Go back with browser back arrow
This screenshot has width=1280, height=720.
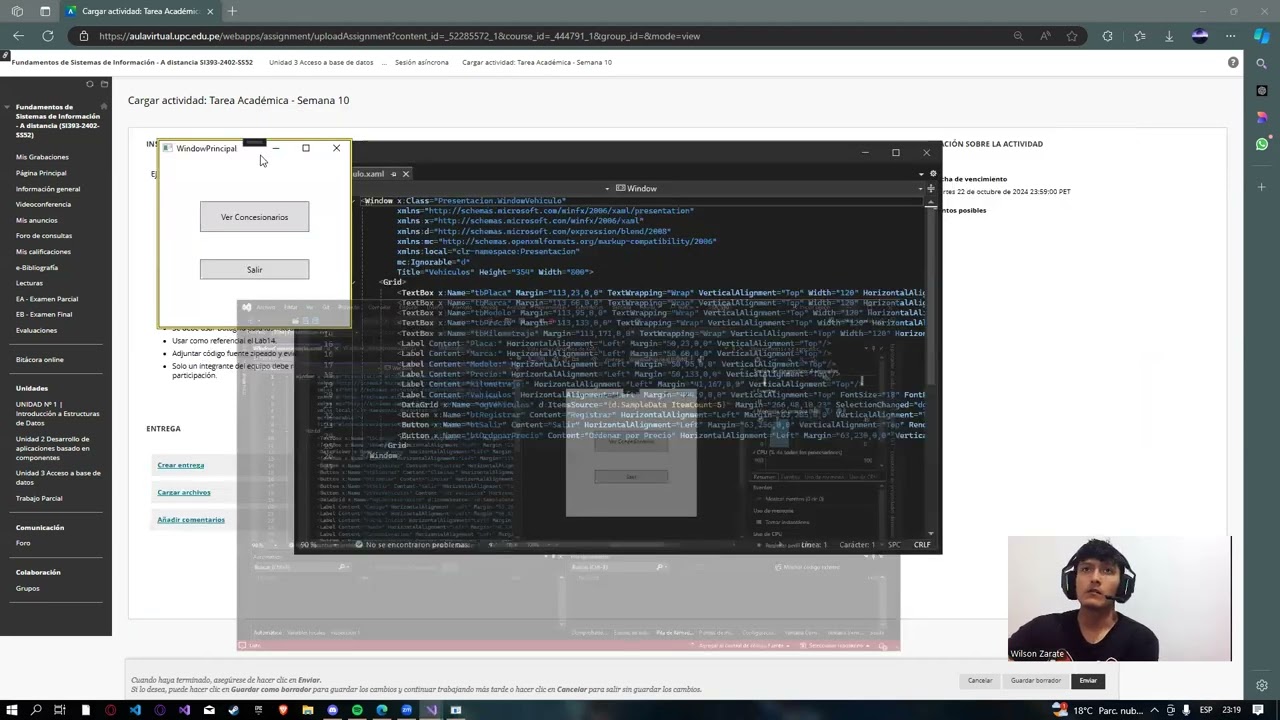[18, 36]
